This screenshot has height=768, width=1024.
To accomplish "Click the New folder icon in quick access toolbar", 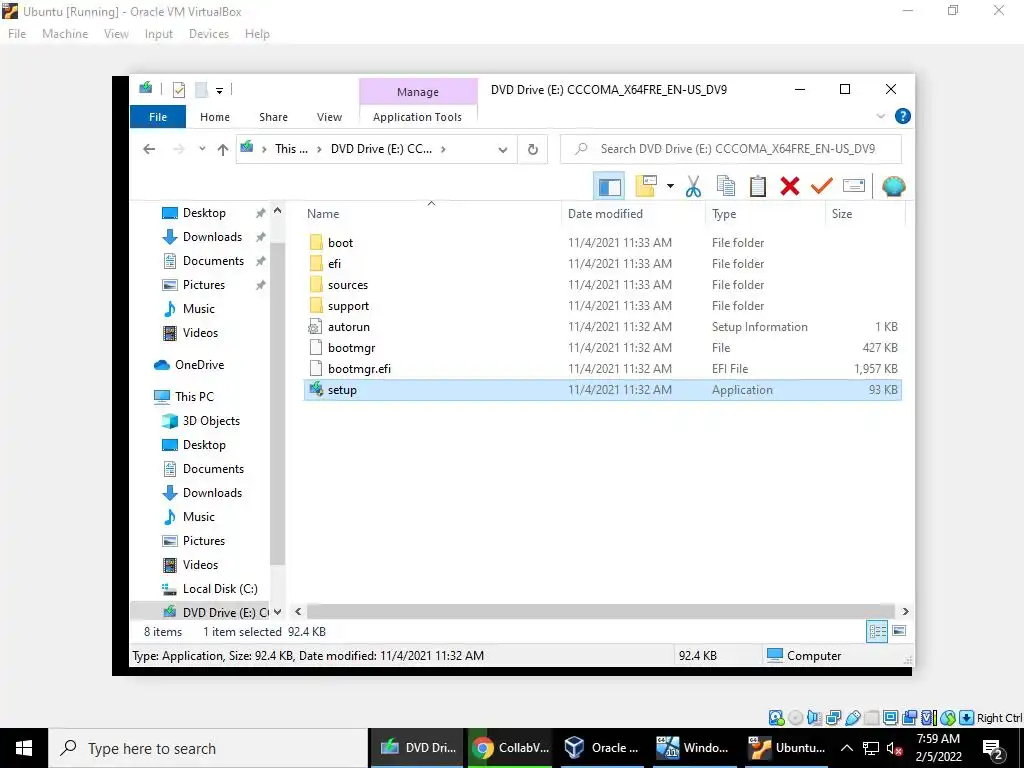I will tap(201, 90).
